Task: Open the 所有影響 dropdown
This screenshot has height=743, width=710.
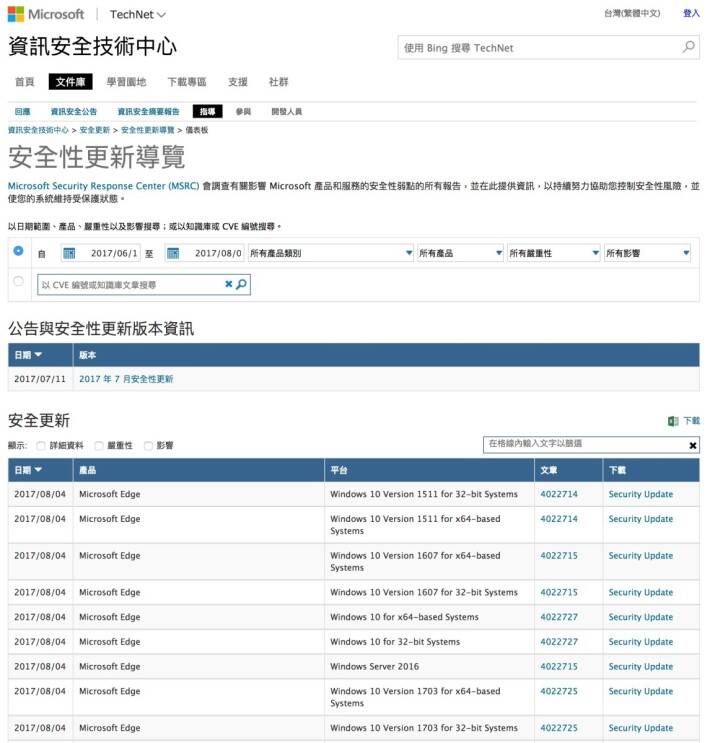Action: pyautogui.click(x=647, y=253)
